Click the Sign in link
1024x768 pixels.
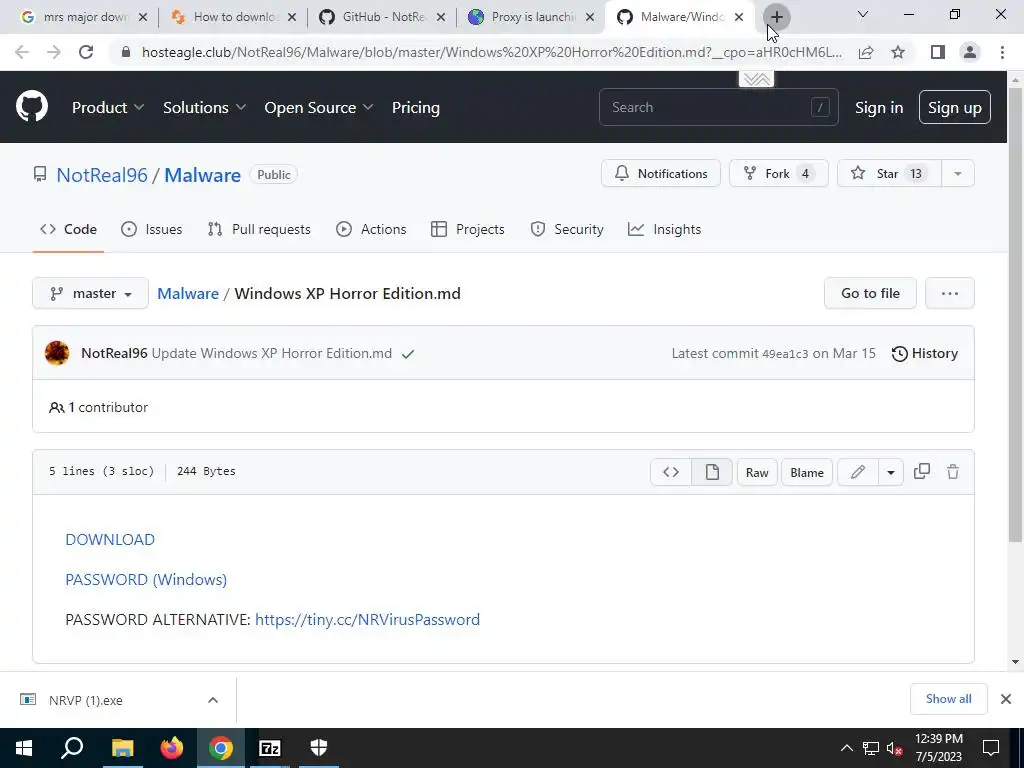point(879,107)
